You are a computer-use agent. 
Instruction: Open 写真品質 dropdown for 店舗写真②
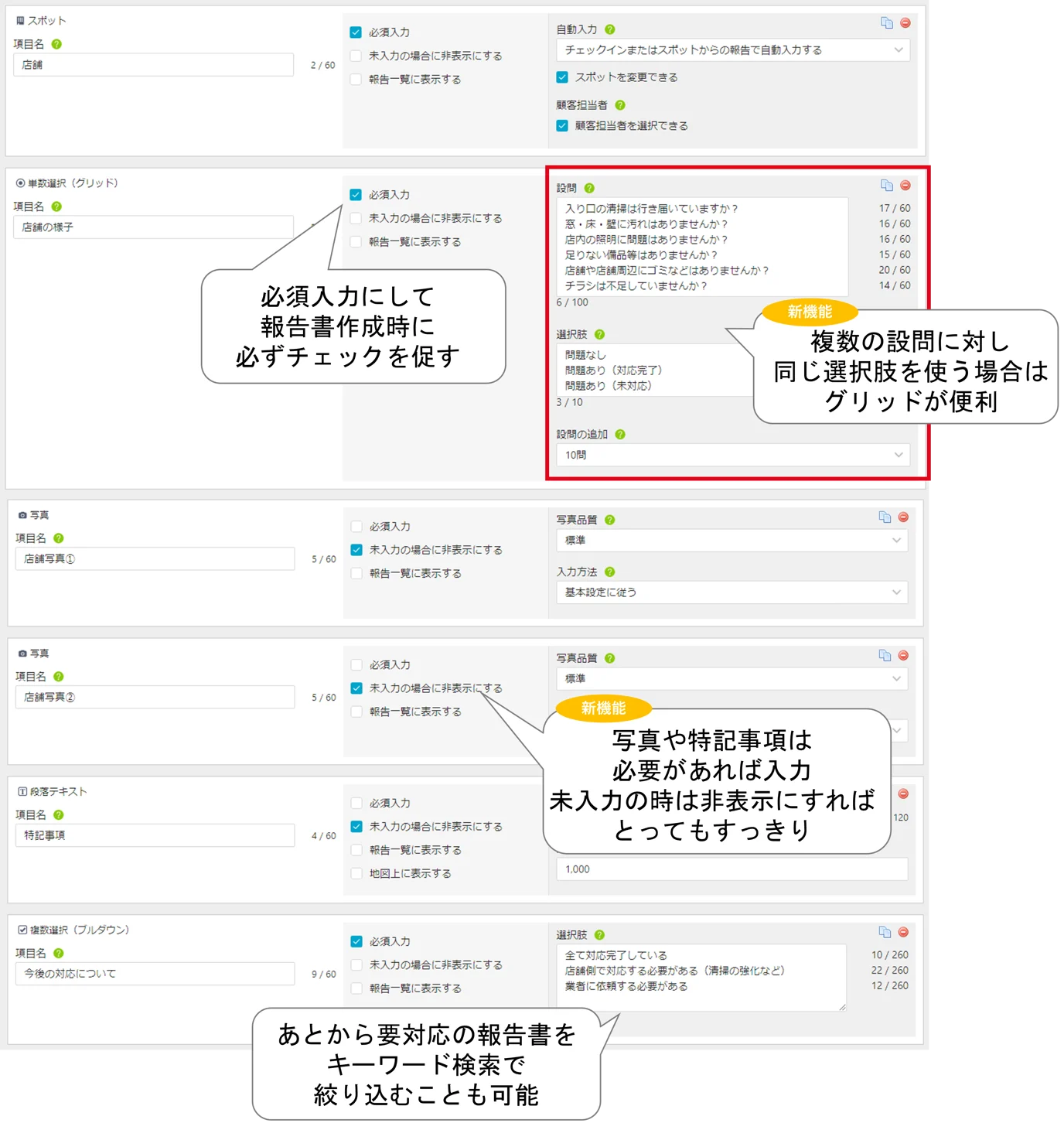point(731,679)
